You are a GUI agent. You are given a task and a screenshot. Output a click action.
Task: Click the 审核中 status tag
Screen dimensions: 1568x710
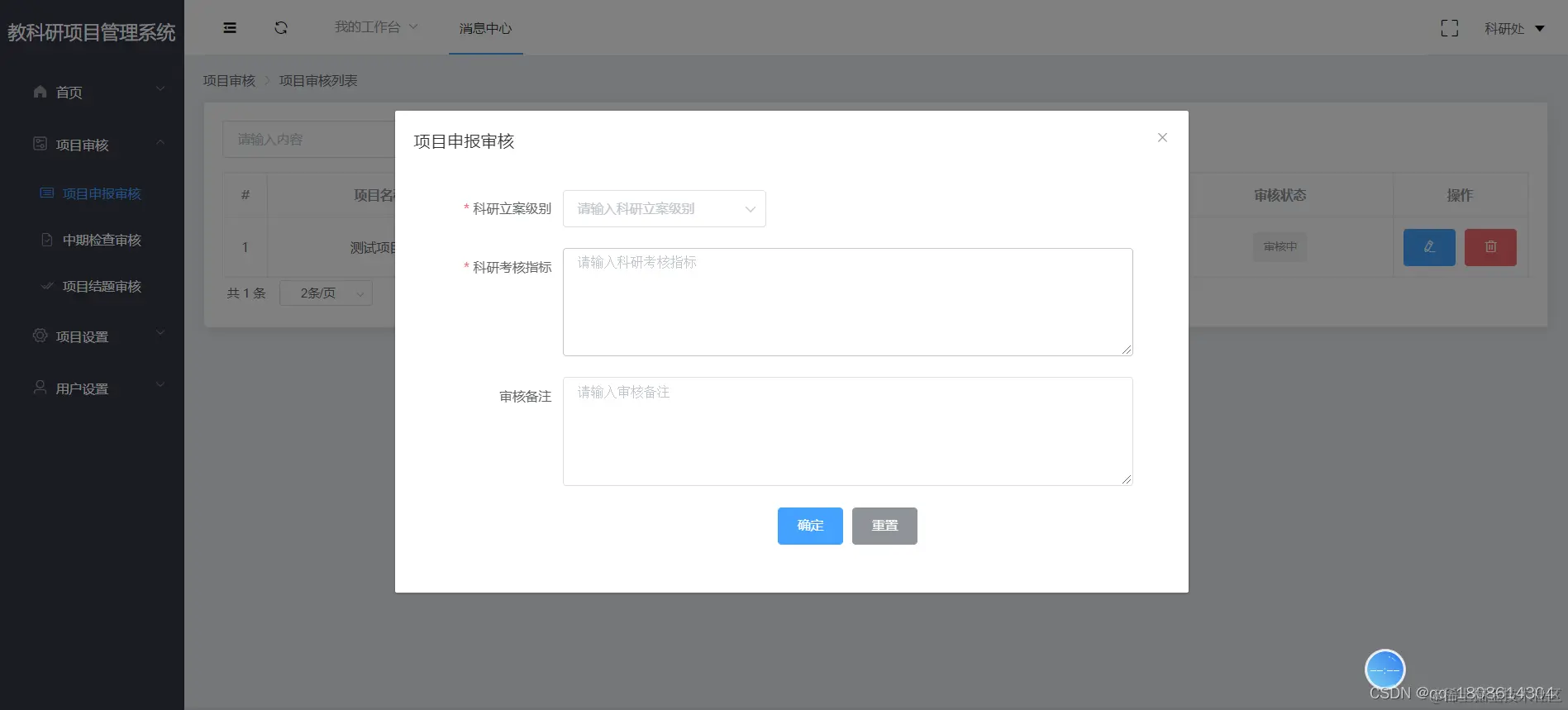tap(1280, 246)
